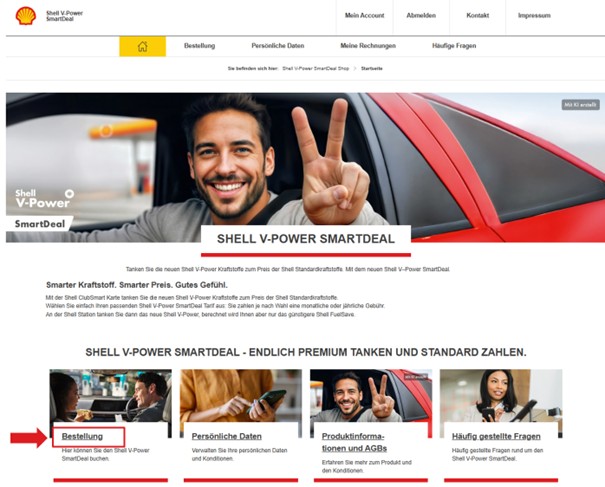Click the highlighted Bestellung tile link
This screenshot has height=487, width=605.
pyautogui.click(x=83, y=436)
